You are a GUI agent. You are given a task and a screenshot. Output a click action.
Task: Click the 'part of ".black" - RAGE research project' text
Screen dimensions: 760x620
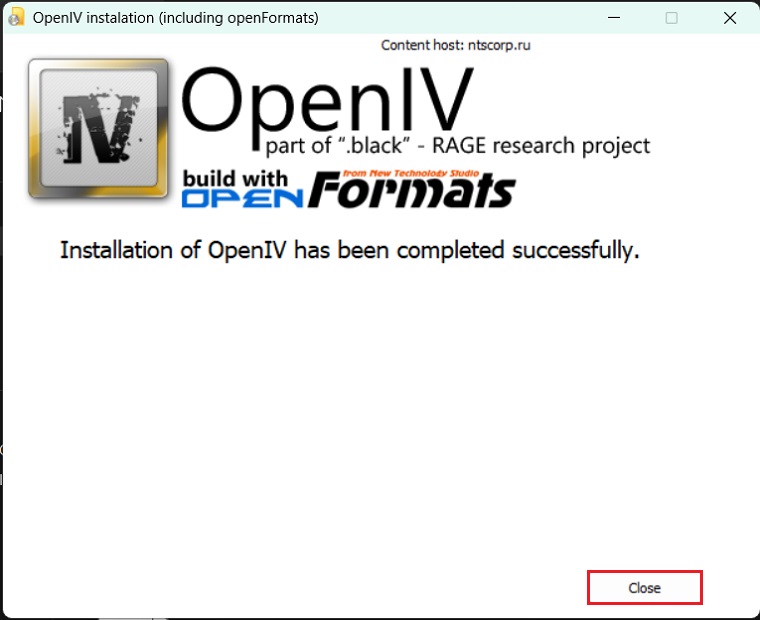pyautogui.click(x=458, y=145)
